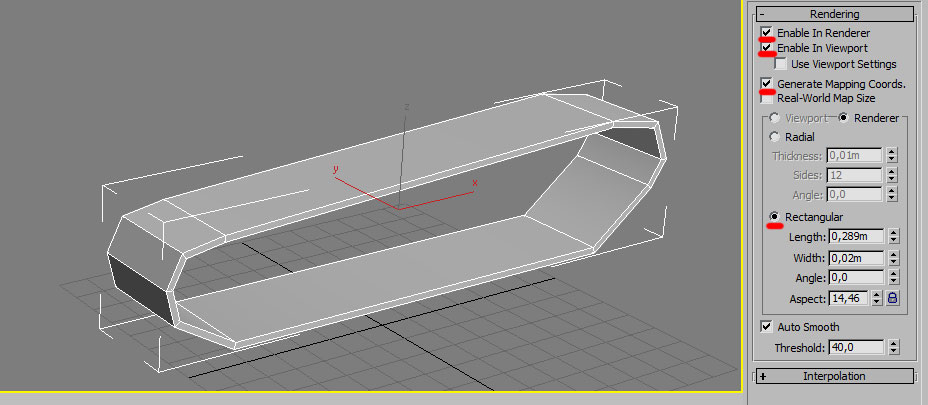The height and width of the screenshot is (405, 928).
Task: Select the Radial radio button
Action: pos(774,137)
